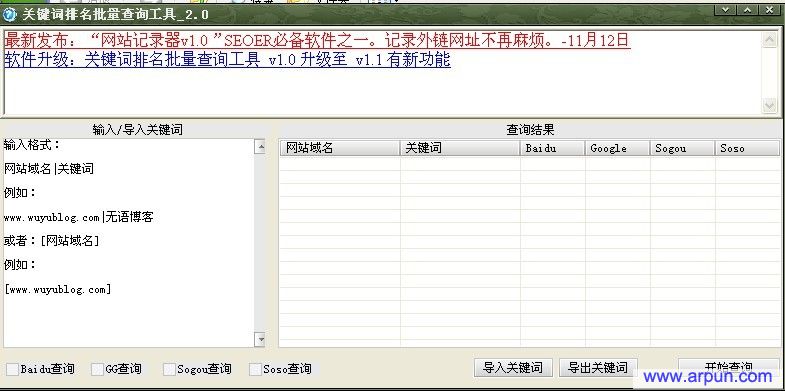This screenshot has height=391, width=785.
Task: Click the example text [www.wuyublog.com]
Action: [x=58, y=289]
